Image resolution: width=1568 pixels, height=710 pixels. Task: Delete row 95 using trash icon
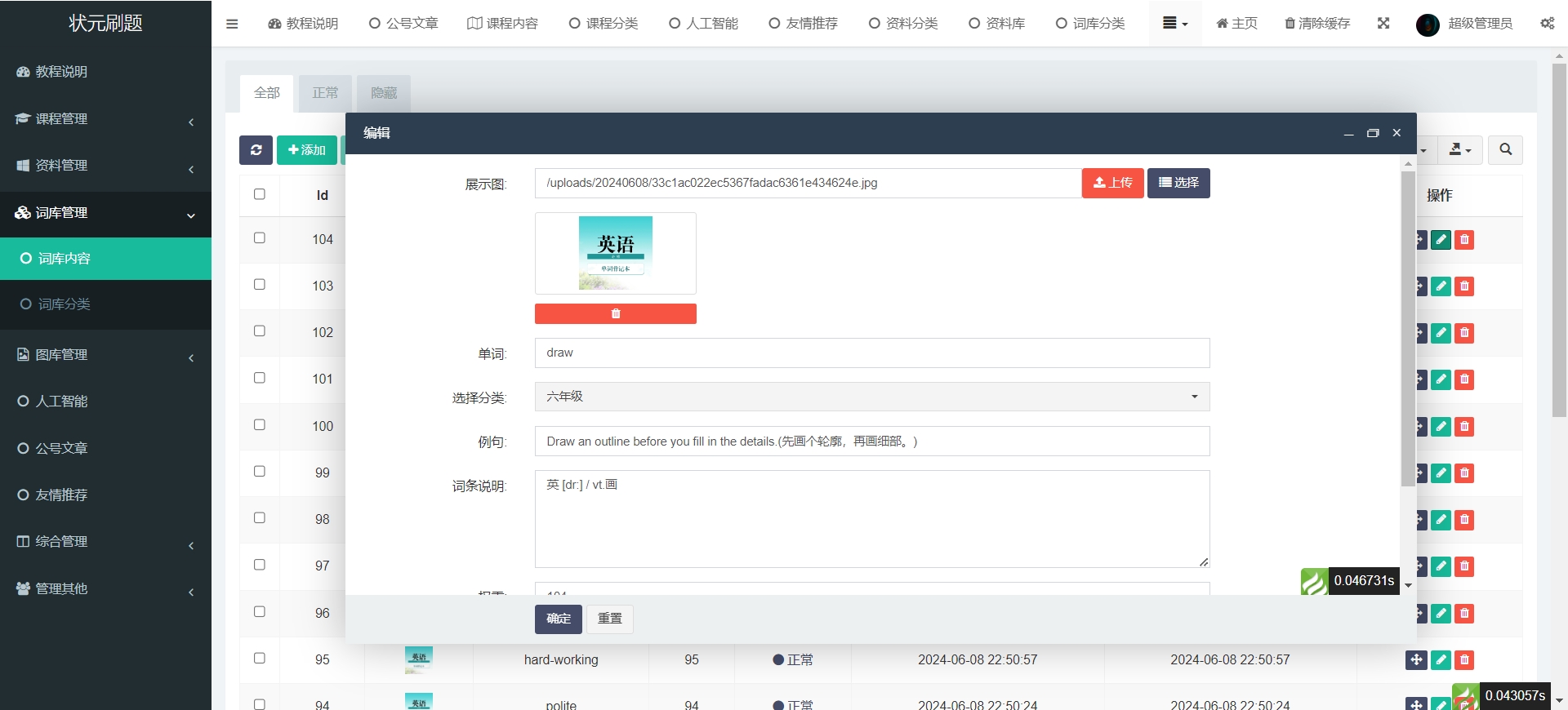pyautogui.click(x=1464, y=660)
